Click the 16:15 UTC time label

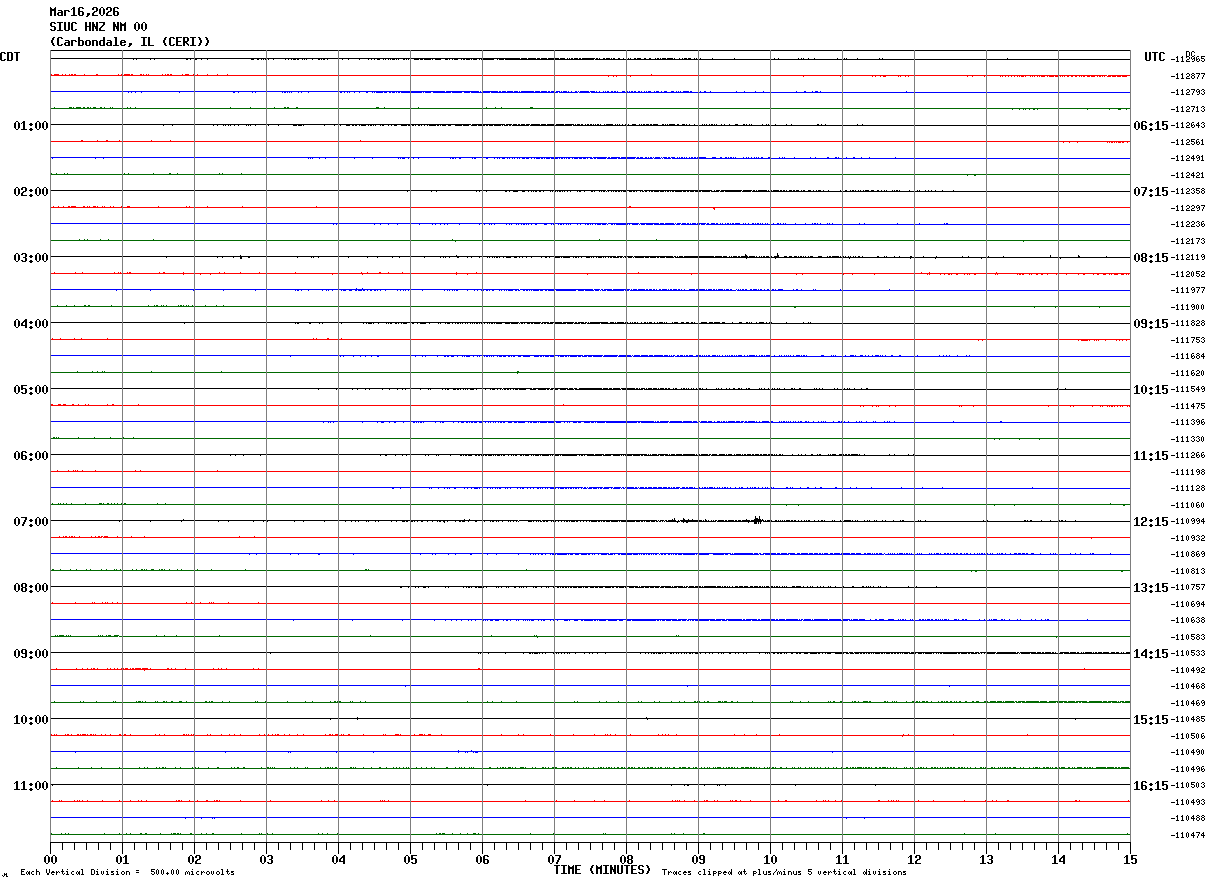(x=1148, y=786)
